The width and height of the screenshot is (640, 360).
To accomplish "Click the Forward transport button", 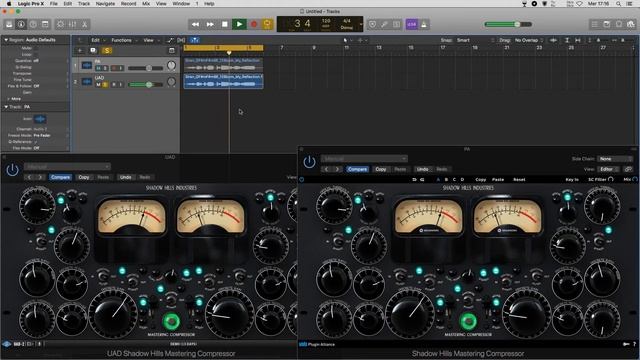I will [x=210, y=24].
